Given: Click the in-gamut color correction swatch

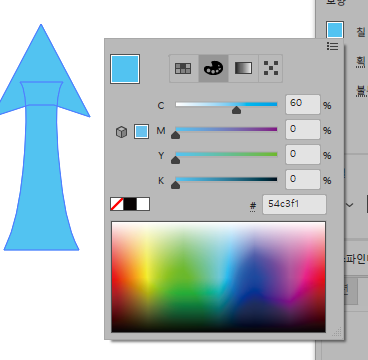Looking at the screenshot, I should pyautogui.click(x=141, y=131).
